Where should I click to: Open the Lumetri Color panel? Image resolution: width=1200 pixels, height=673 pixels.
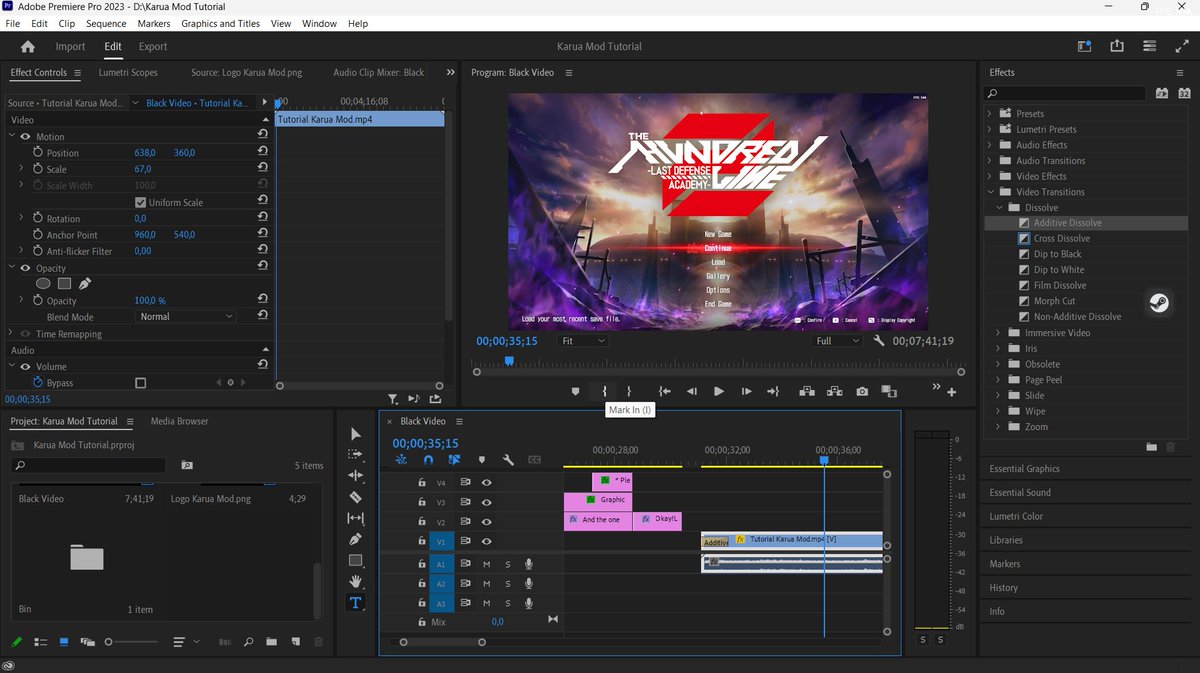pos(1016,516)
